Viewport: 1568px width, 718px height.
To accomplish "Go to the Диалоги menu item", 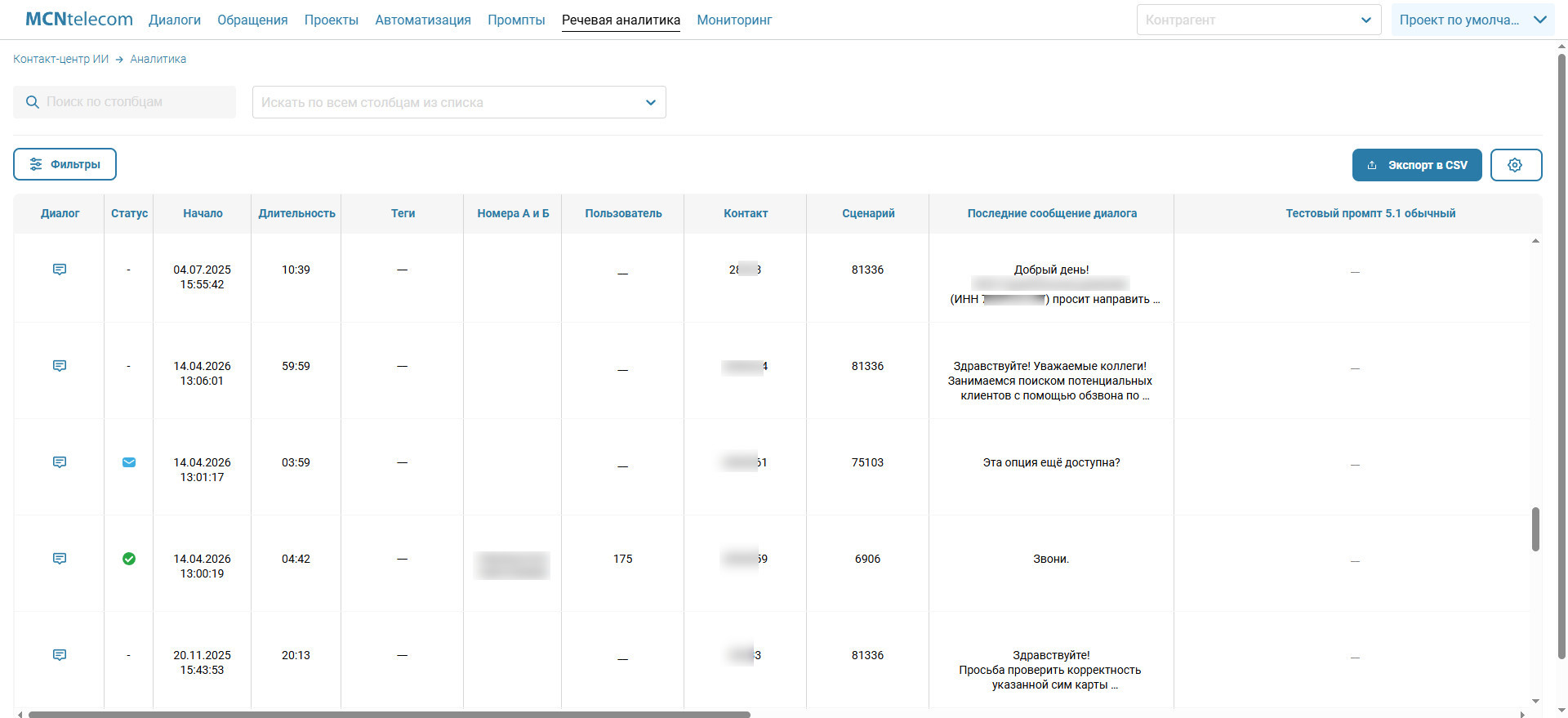I will (175, 20).
